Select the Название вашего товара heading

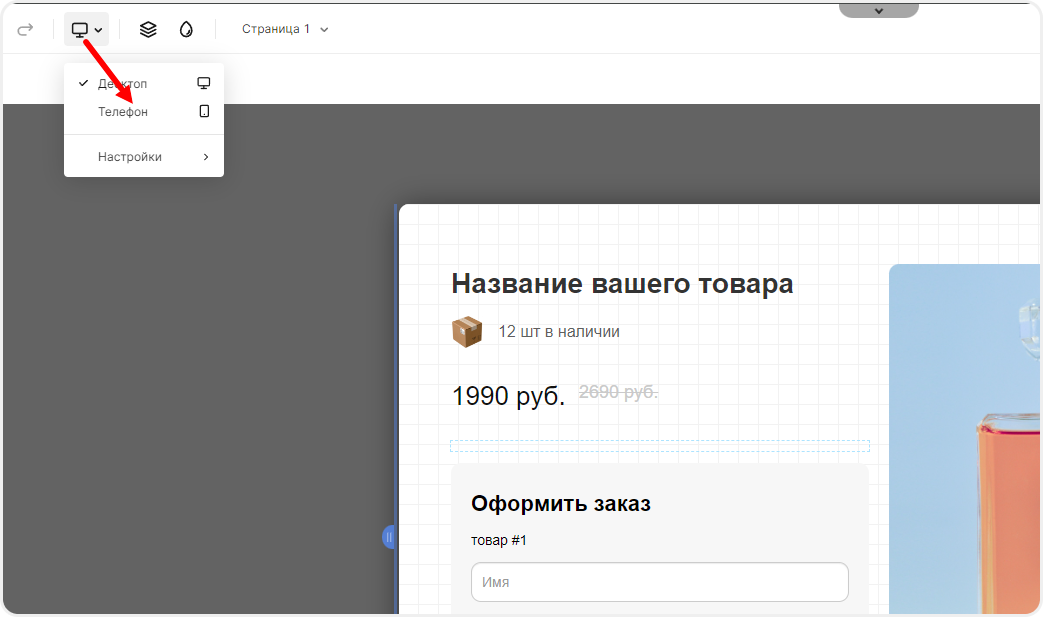(x=622, y=284)
